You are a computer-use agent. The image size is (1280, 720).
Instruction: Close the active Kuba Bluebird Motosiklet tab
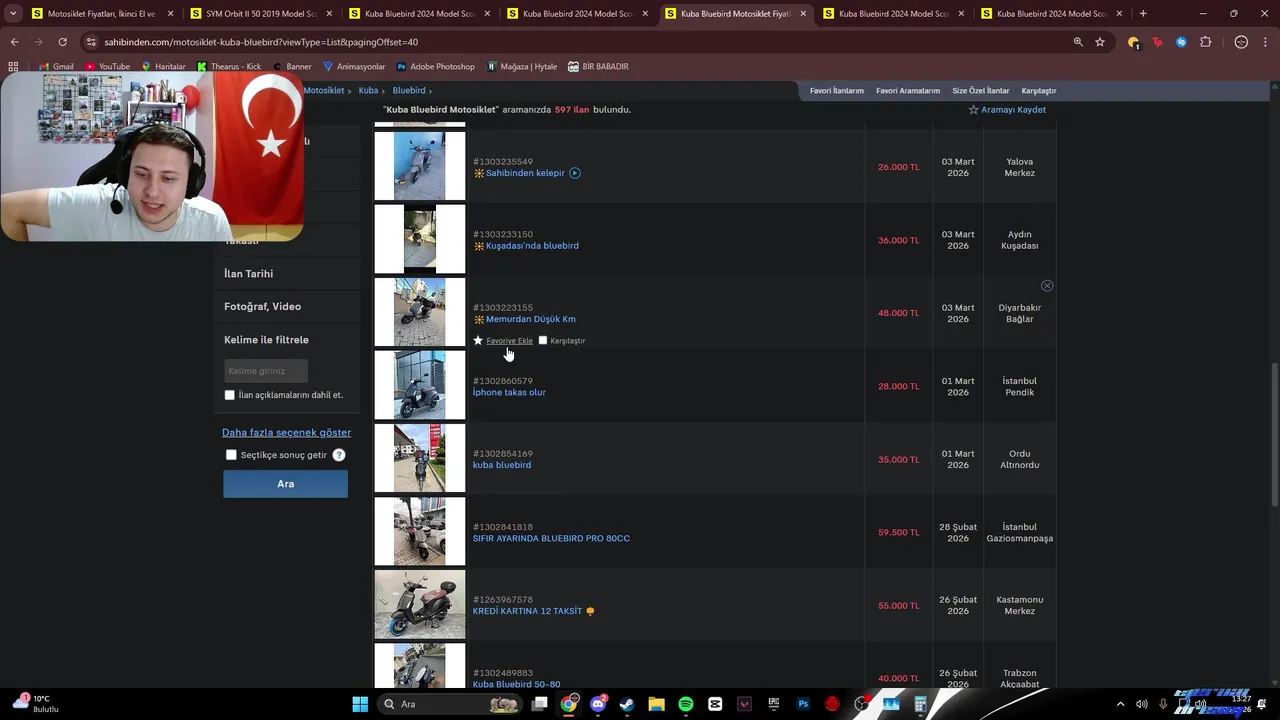[803, 14]
